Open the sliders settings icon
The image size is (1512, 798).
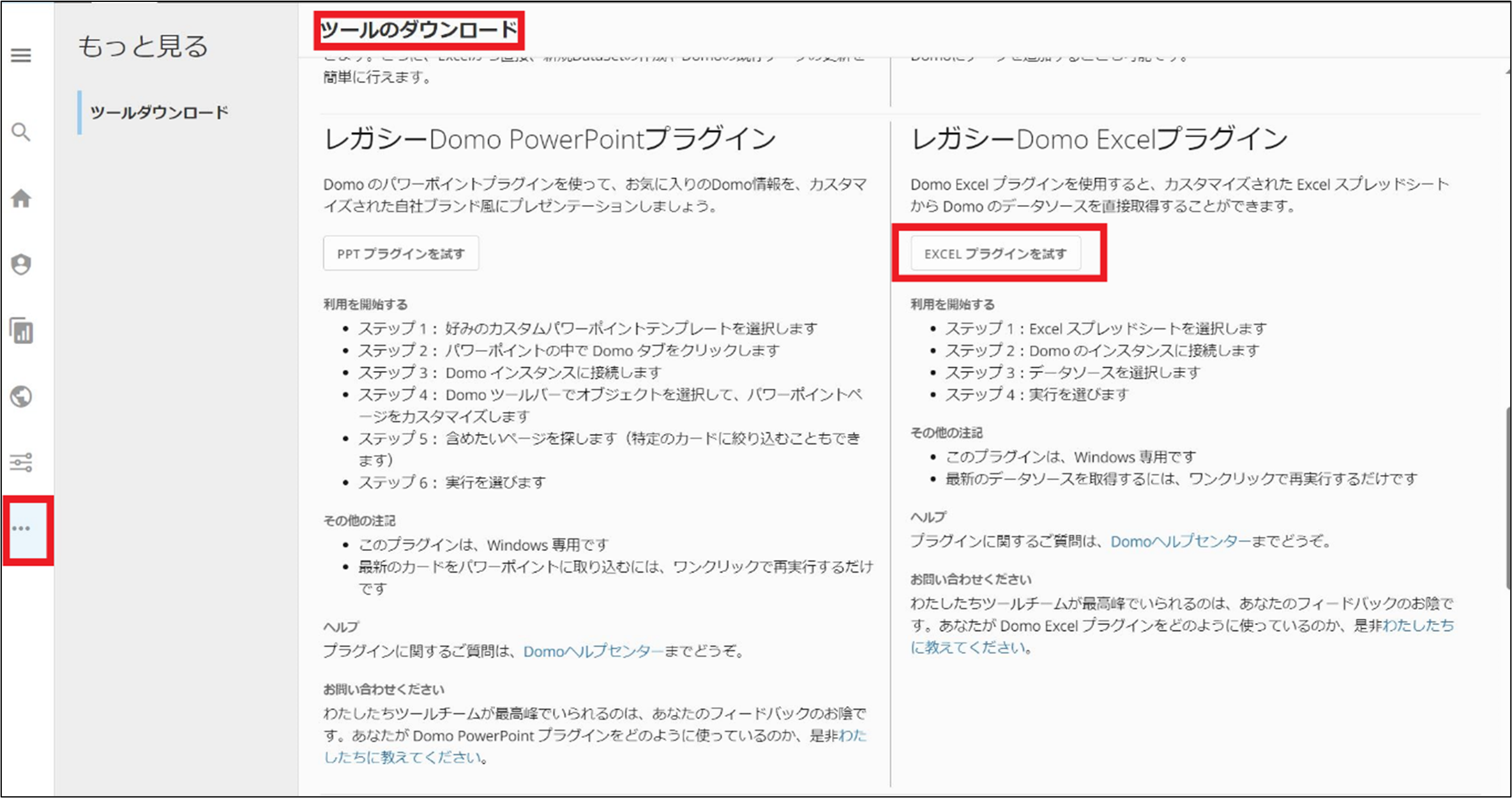click(21, 462)
